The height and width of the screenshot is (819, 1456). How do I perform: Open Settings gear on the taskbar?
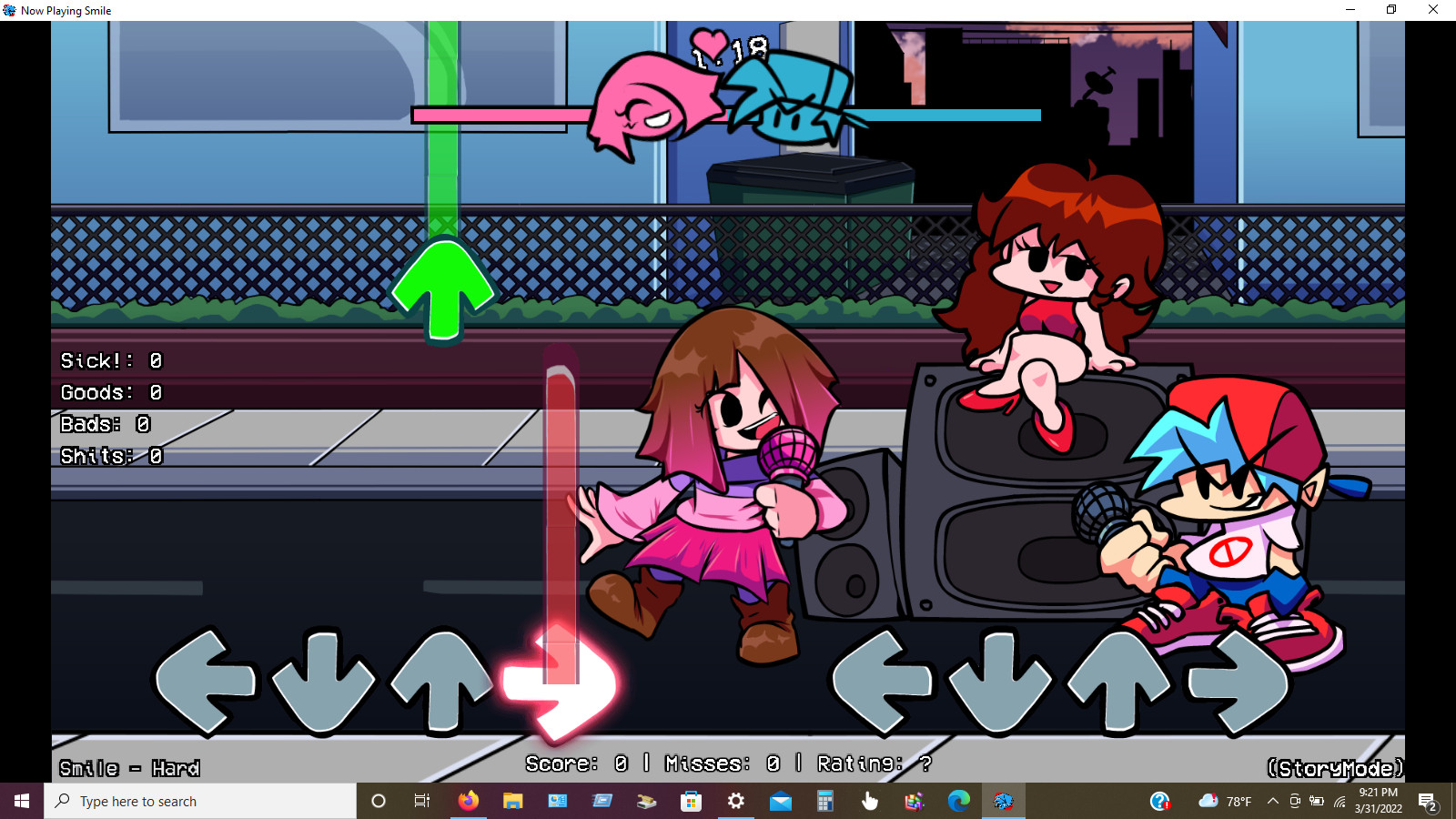tap(735, 801)
